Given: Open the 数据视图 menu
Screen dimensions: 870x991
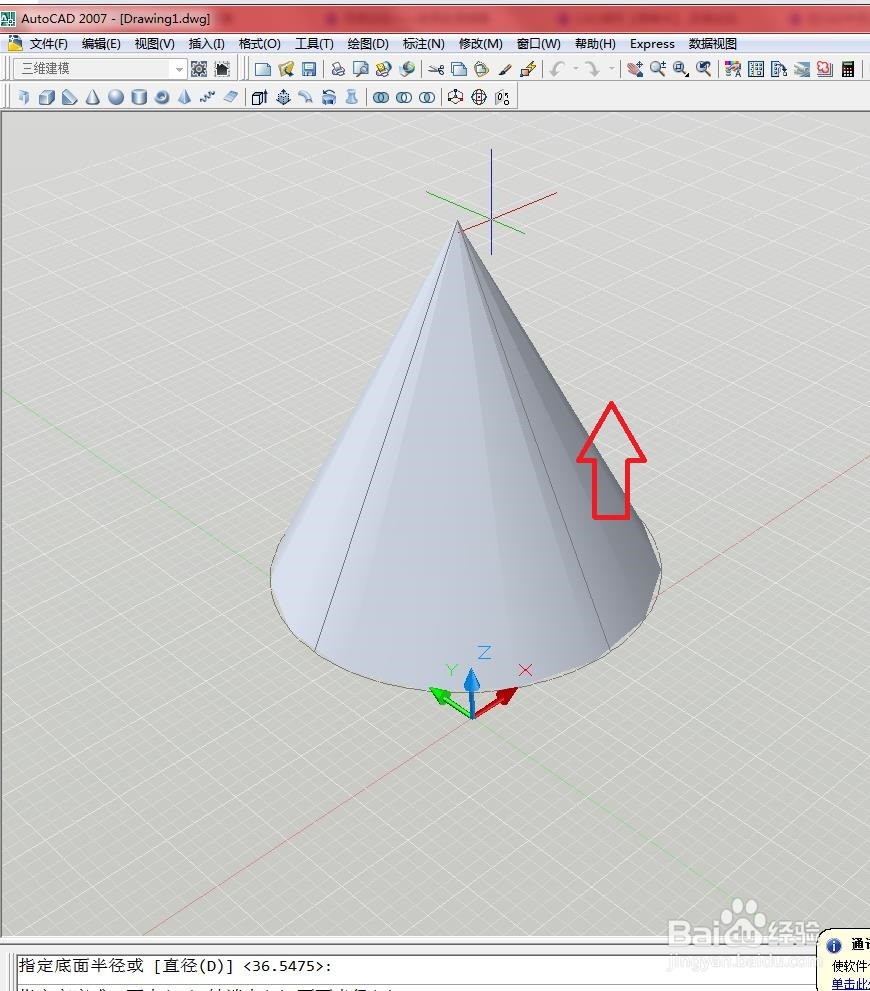Looking at the screenshot, I should [x=713, y=44].
